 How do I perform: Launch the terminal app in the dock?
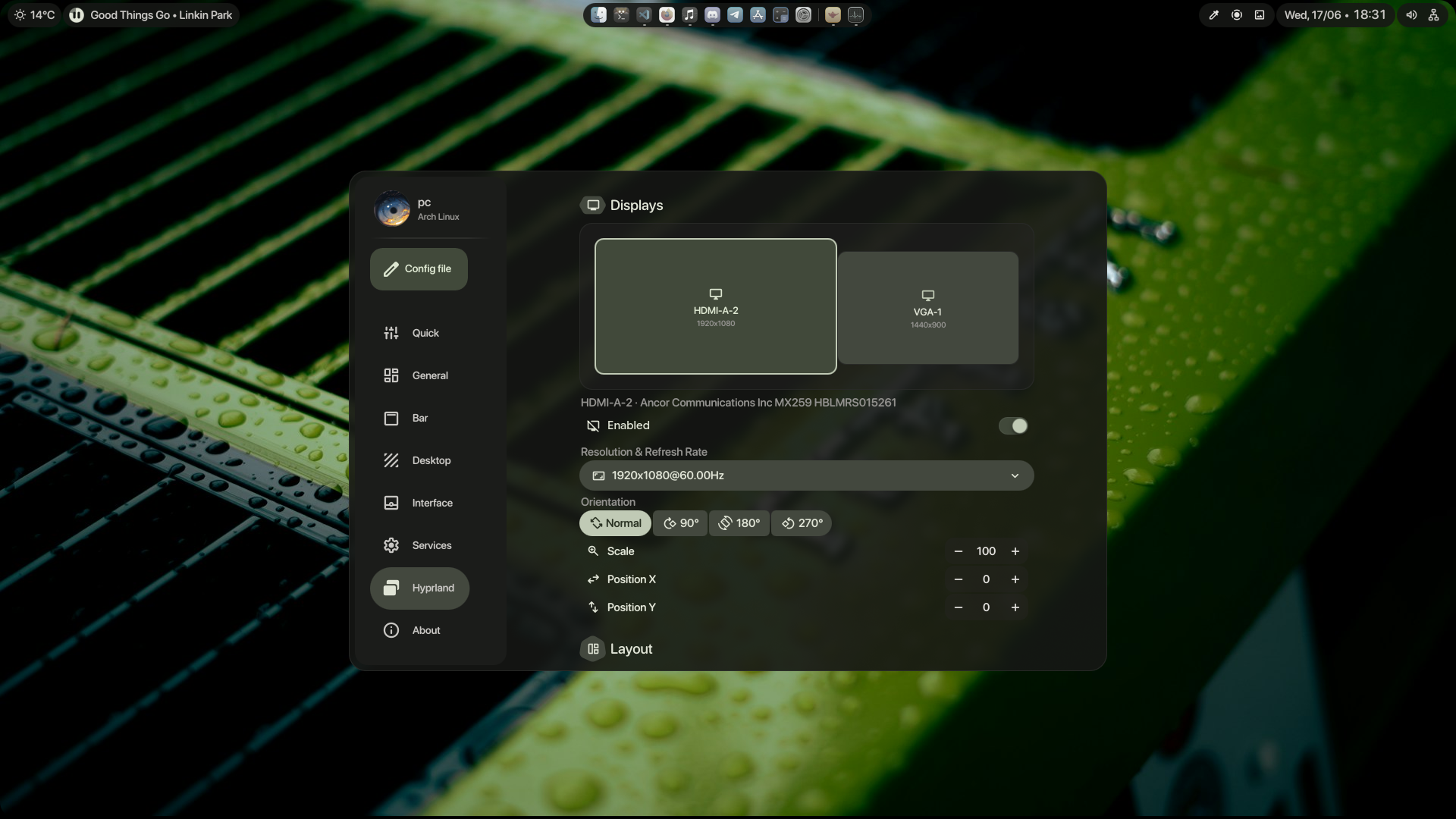621,14
